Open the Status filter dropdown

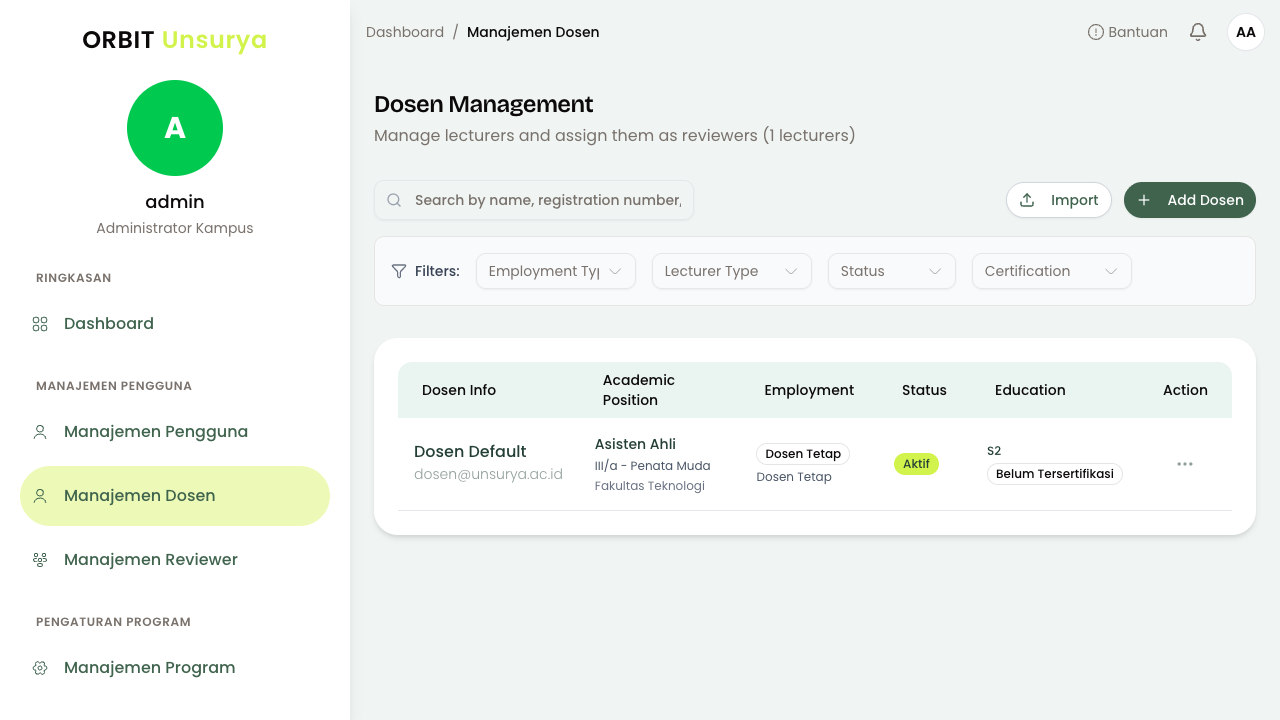point(892,271)
